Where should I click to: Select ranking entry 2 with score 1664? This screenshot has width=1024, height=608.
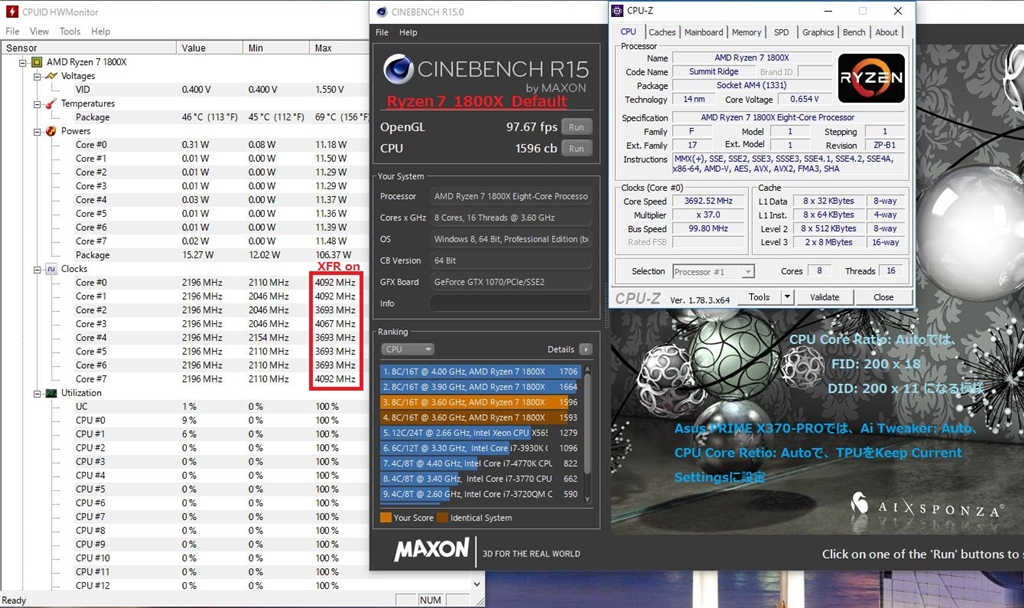click(x=480, y=387)
